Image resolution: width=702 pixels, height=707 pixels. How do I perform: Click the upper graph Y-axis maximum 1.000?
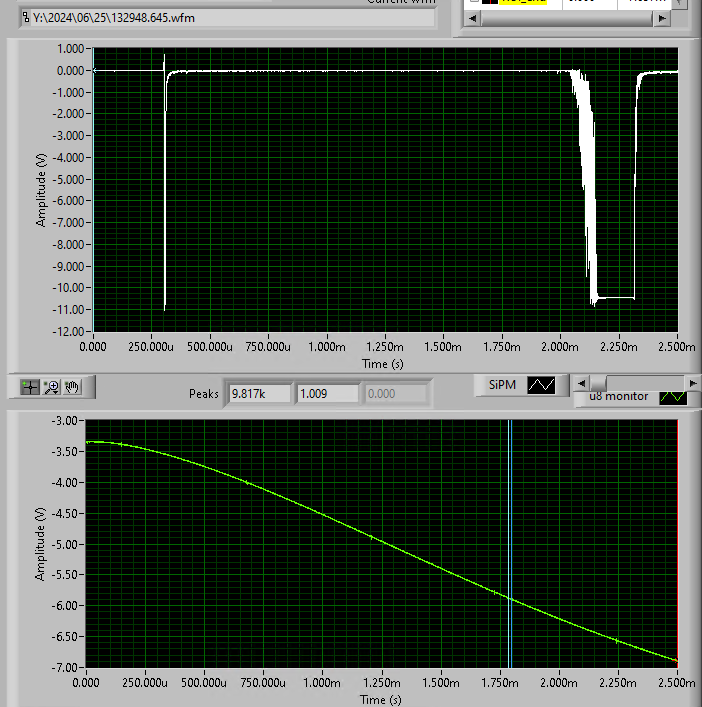pos(70,49)
